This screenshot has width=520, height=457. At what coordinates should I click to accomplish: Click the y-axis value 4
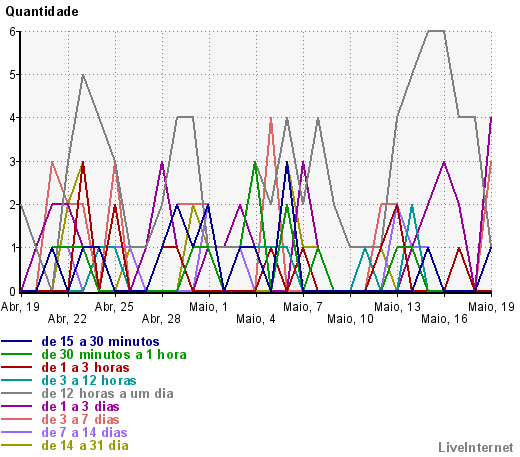(12, 118)
